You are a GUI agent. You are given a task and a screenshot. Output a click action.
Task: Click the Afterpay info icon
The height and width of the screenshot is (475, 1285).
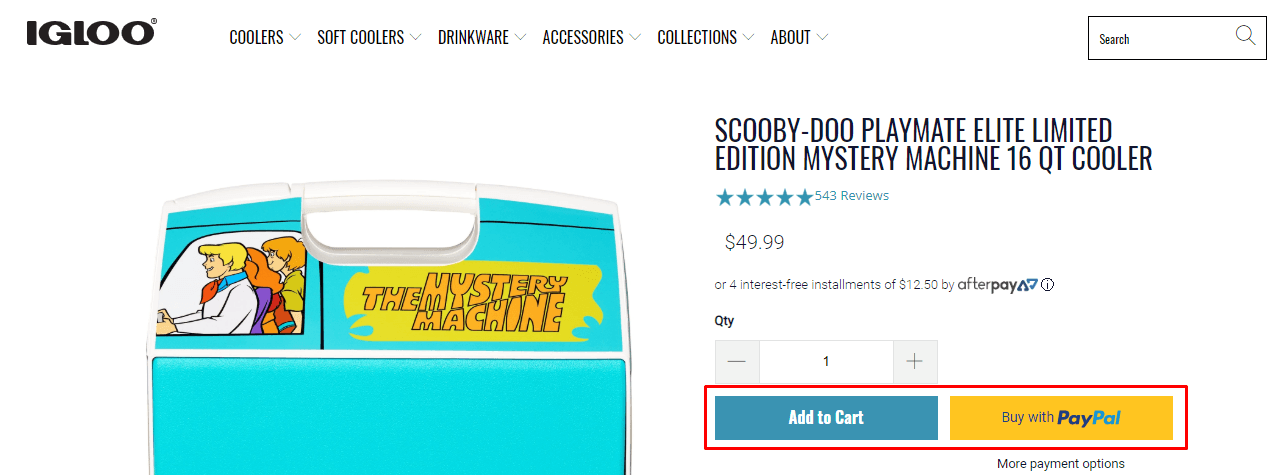(x=1047, y=285)
